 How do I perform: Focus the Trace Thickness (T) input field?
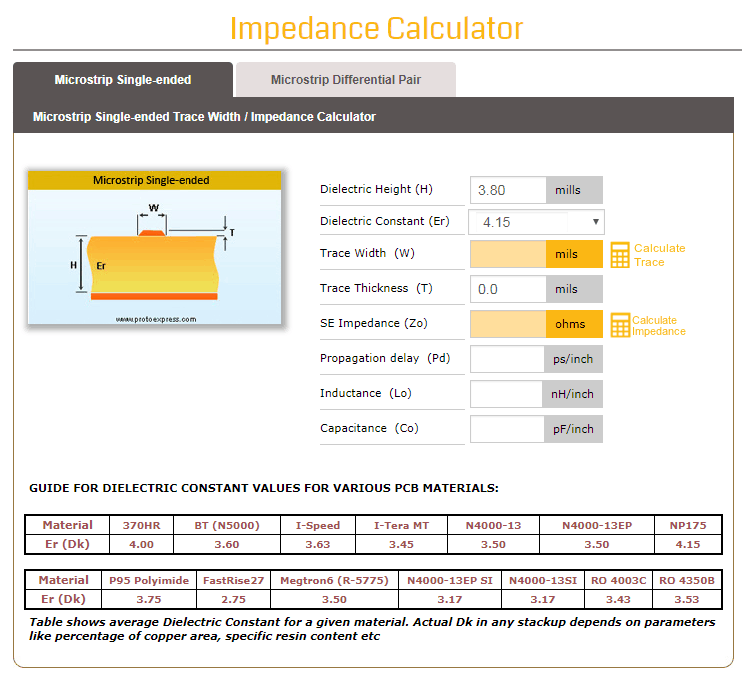point(508,289)
